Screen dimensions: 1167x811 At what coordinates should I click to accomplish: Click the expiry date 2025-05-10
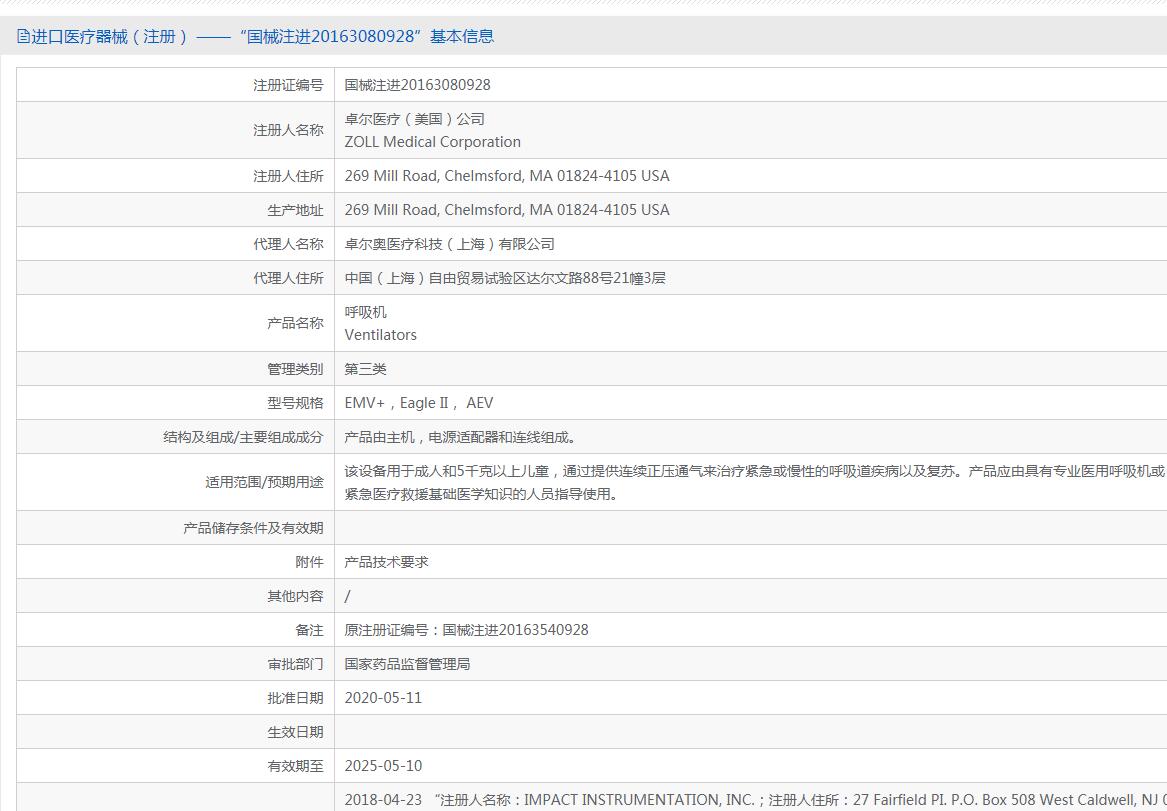tap(383, 766)
